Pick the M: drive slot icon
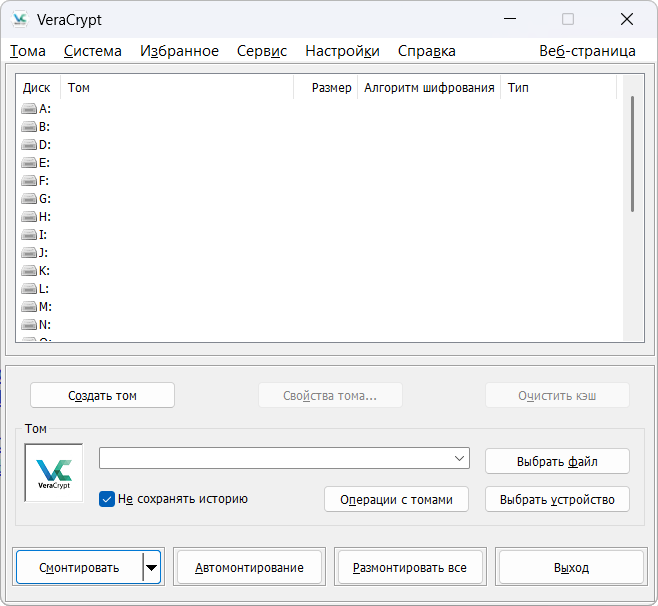 (29, 307)
